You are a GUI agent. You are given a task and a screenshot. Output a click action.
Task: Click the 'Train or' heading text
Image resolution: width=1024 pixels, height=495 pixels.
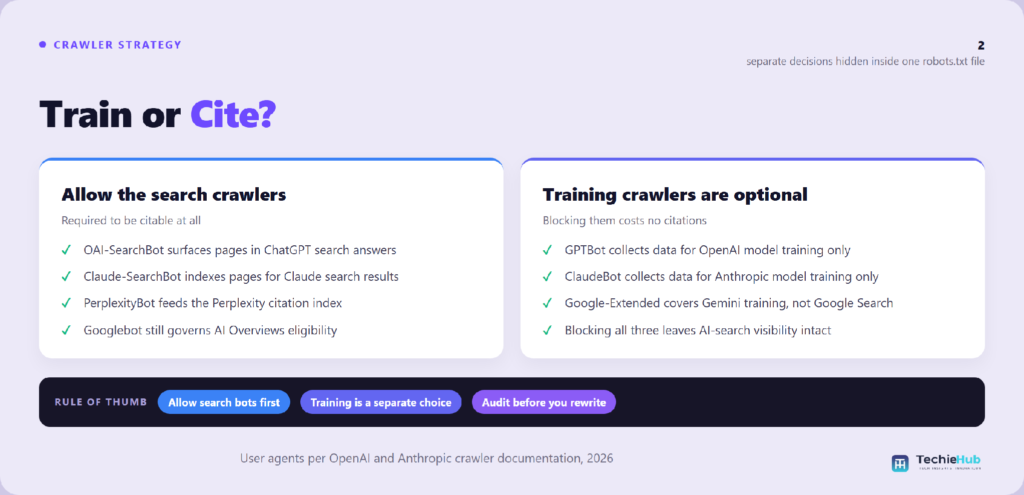tap(110, 114)
